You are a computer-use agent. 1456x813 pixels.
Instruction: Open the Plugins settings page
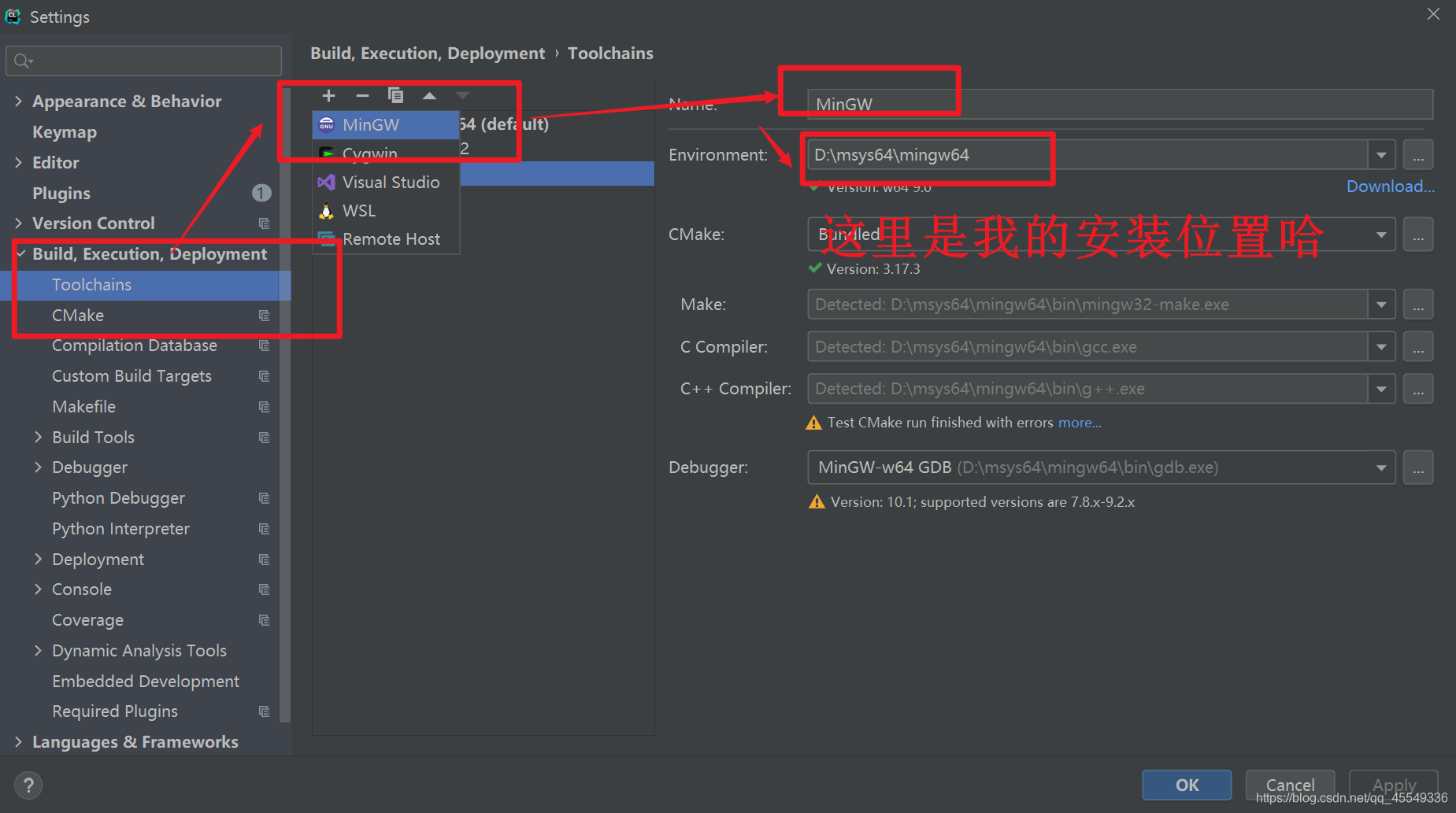click(61, 193)
